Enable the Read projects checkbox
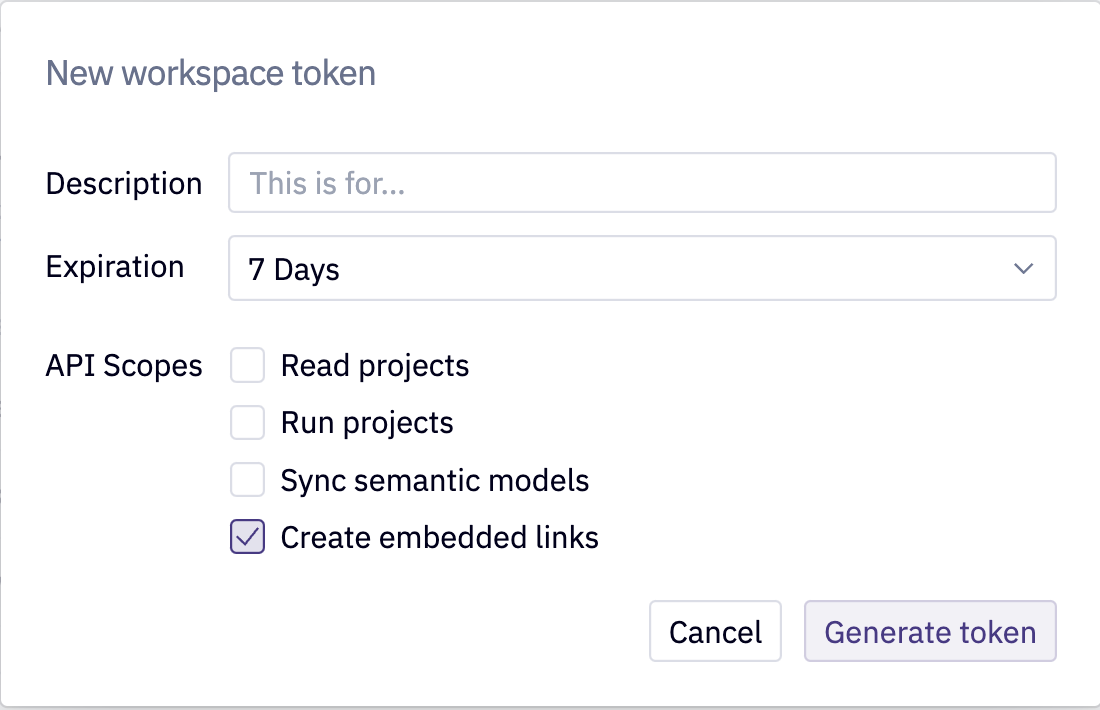Image resolution: width=1100 pixels, height=710 pixels. coord(248,366)
